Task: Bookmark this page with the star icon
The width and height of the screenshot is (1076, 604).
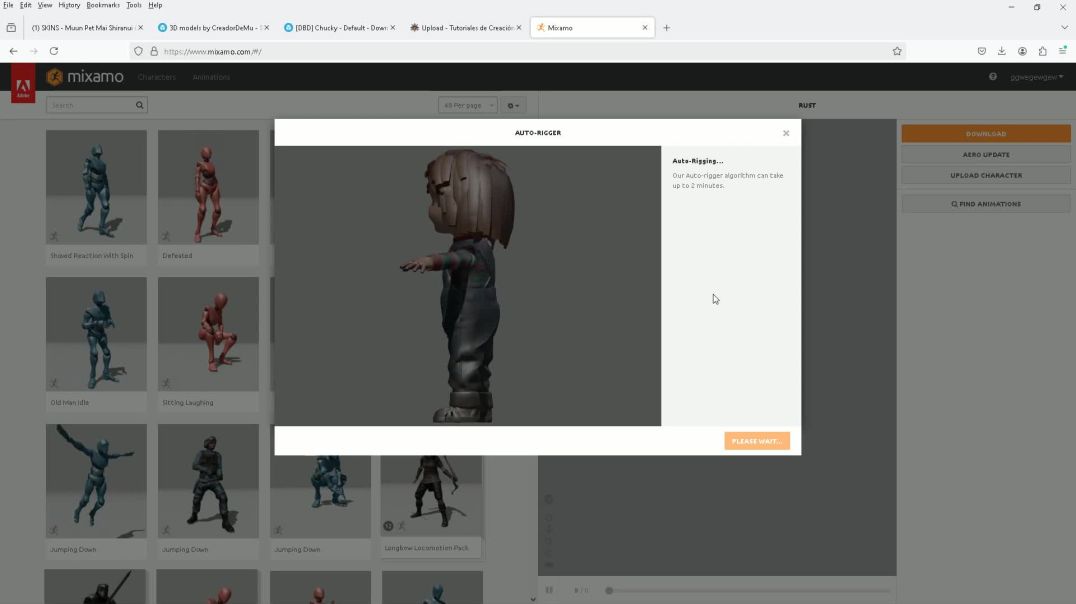Action: pos(897,51)
